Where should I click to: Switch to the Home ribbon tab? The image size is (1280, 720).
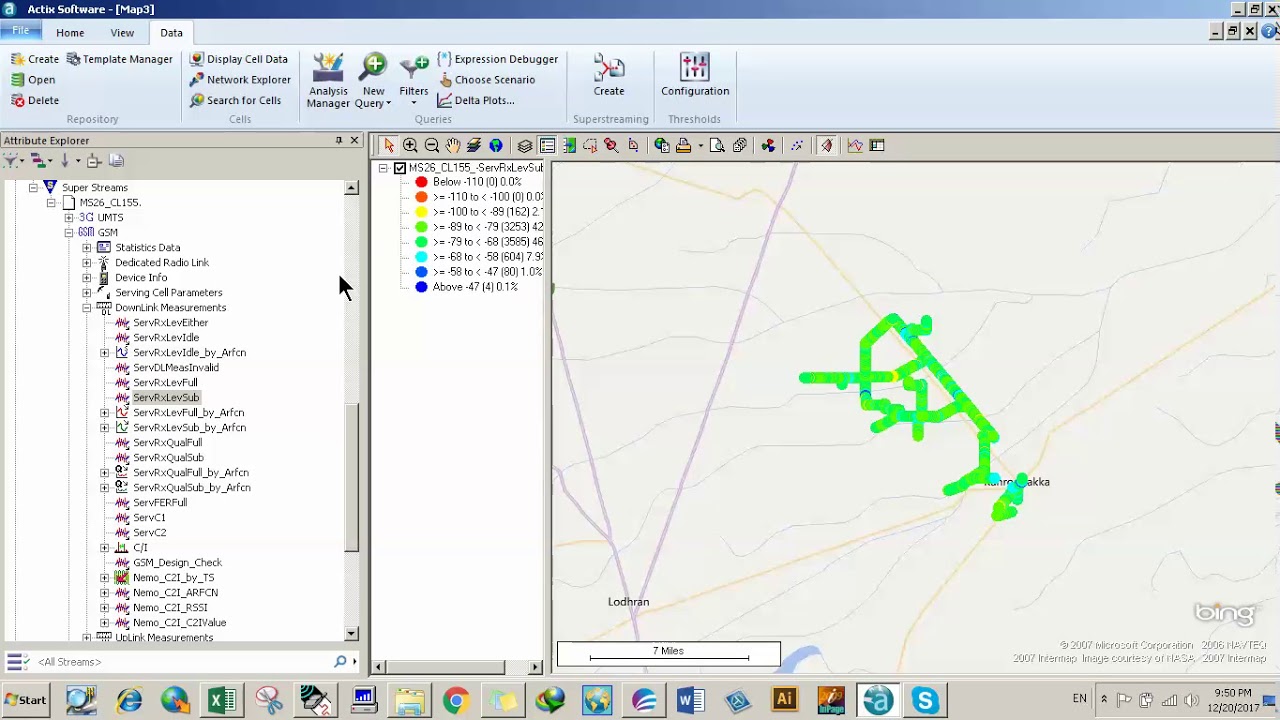coord(70,33)
